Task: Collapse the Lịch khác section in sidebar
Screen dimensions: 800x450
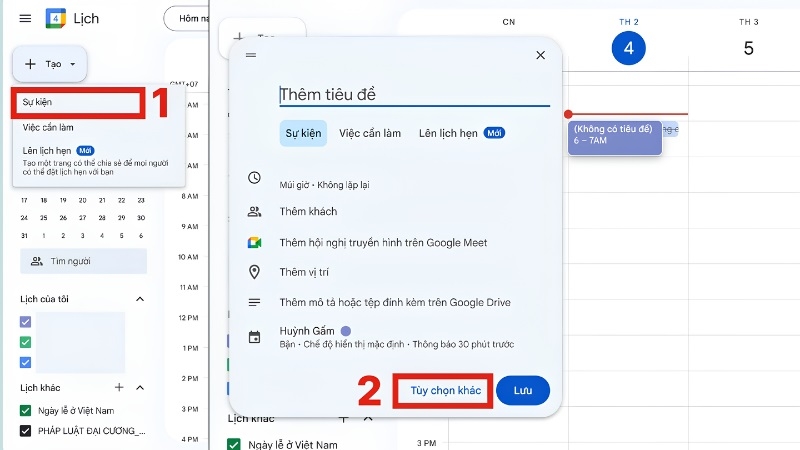Action: (x=140, y=388)
